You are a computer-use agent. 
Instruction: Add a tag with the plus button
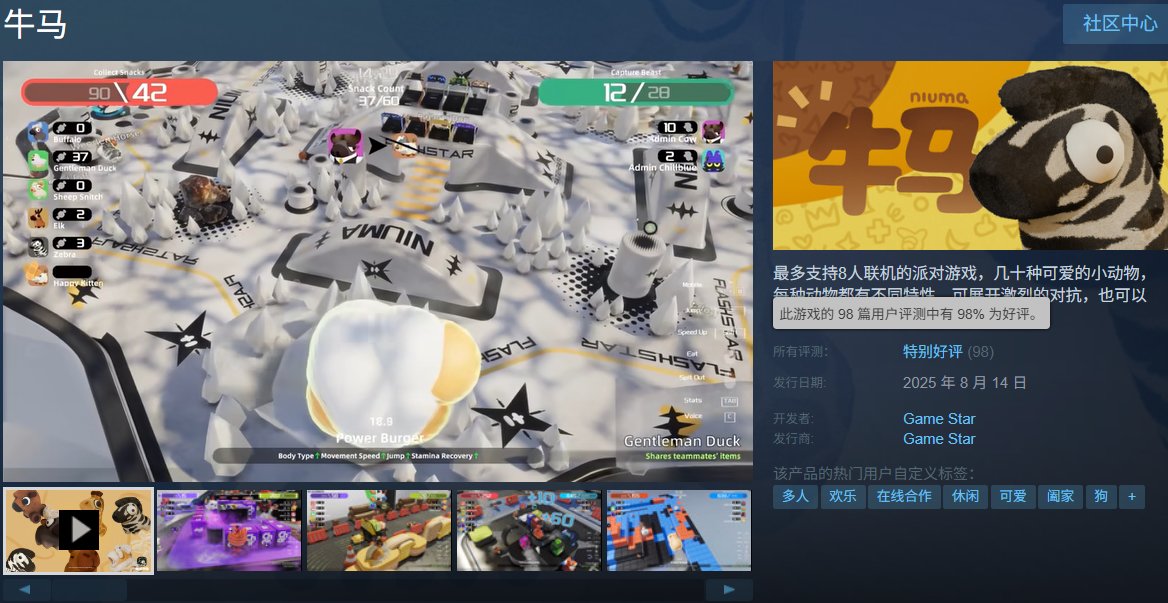[1132, 497]
